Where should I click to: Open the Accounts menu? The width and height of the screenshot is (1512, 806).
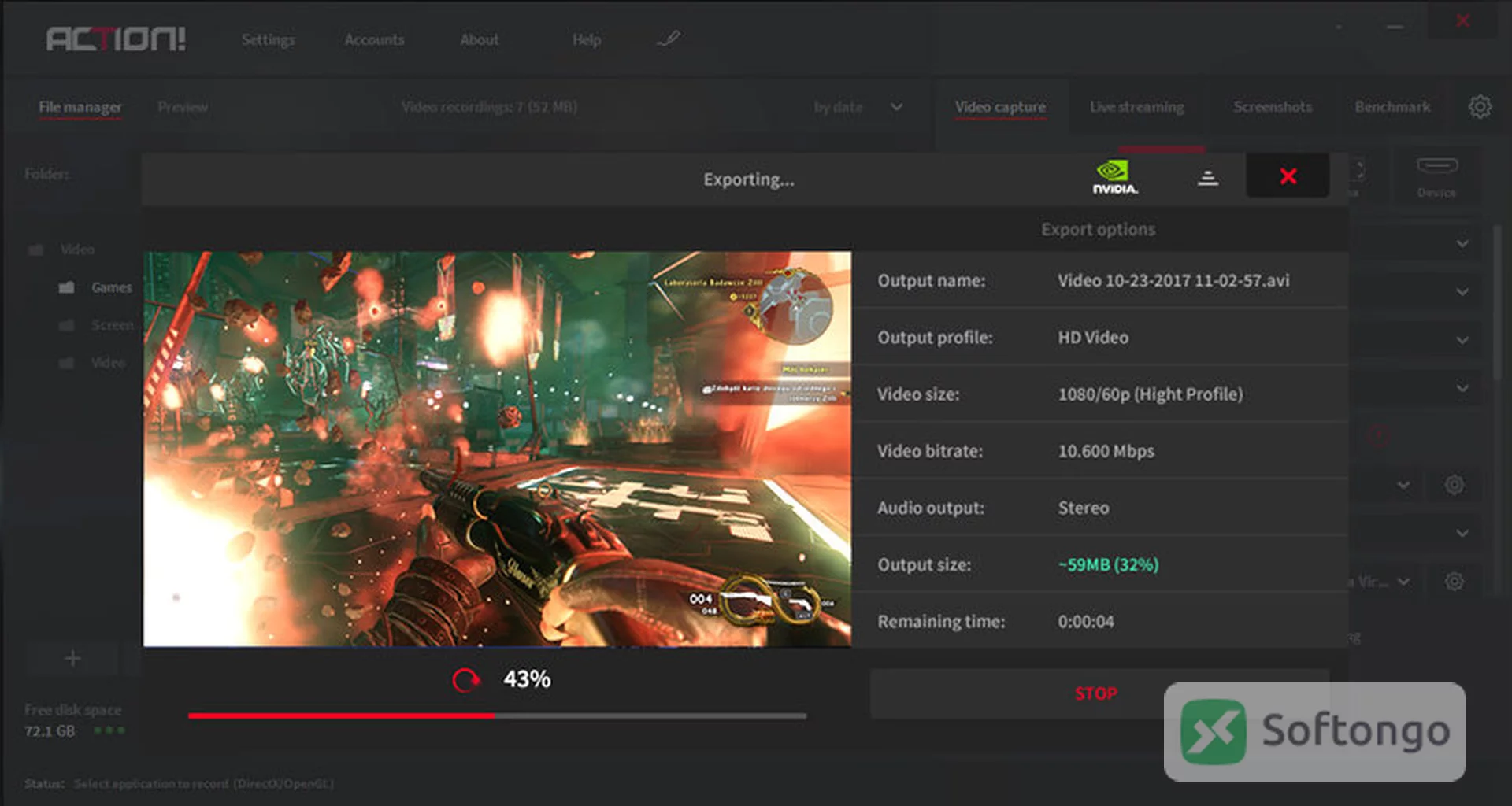[374, 39]
